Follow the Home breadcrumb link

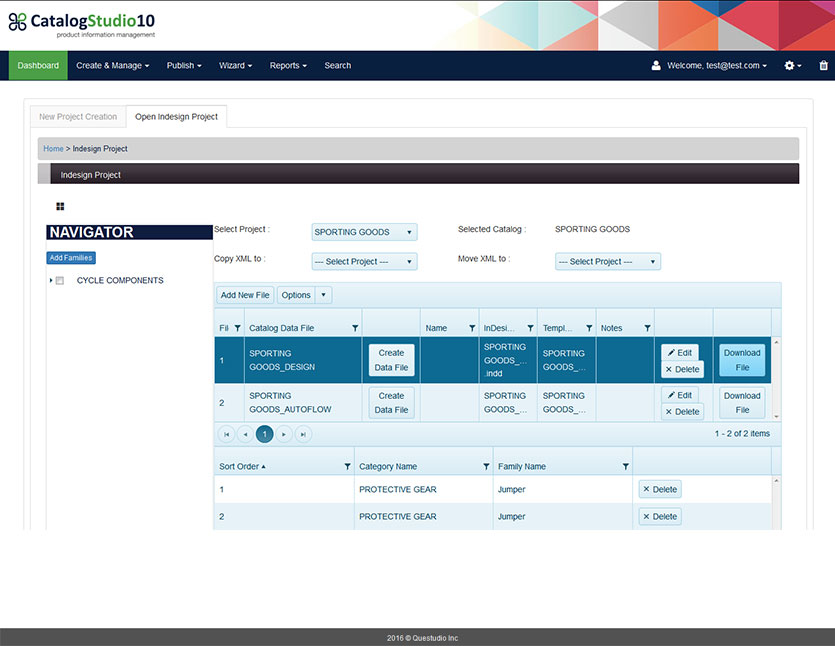click(x=53, y=149)
